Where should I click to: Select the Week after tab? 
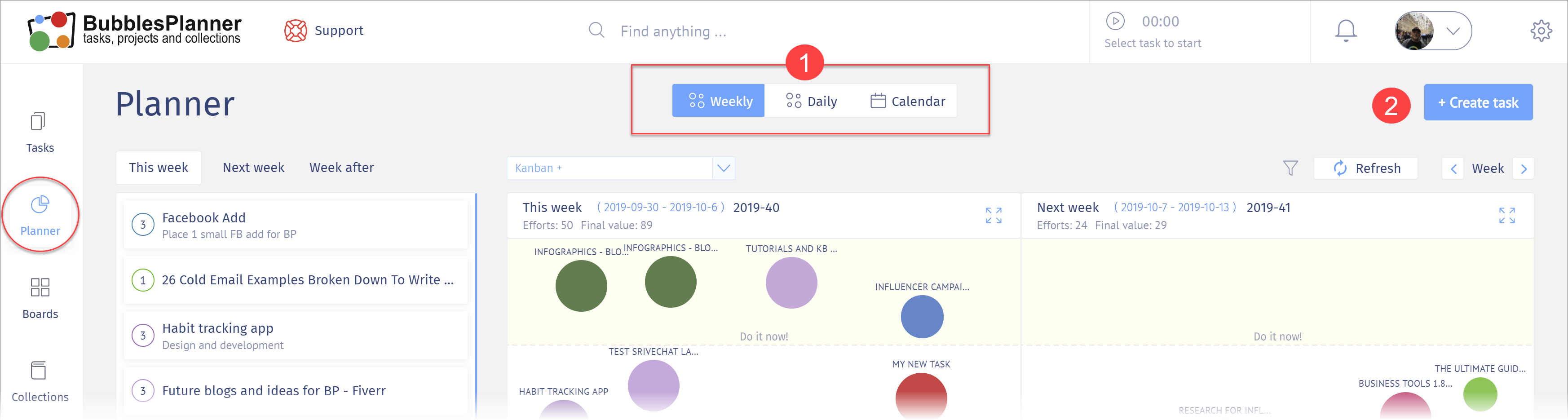pyautogui.click(x=341, y=168)
